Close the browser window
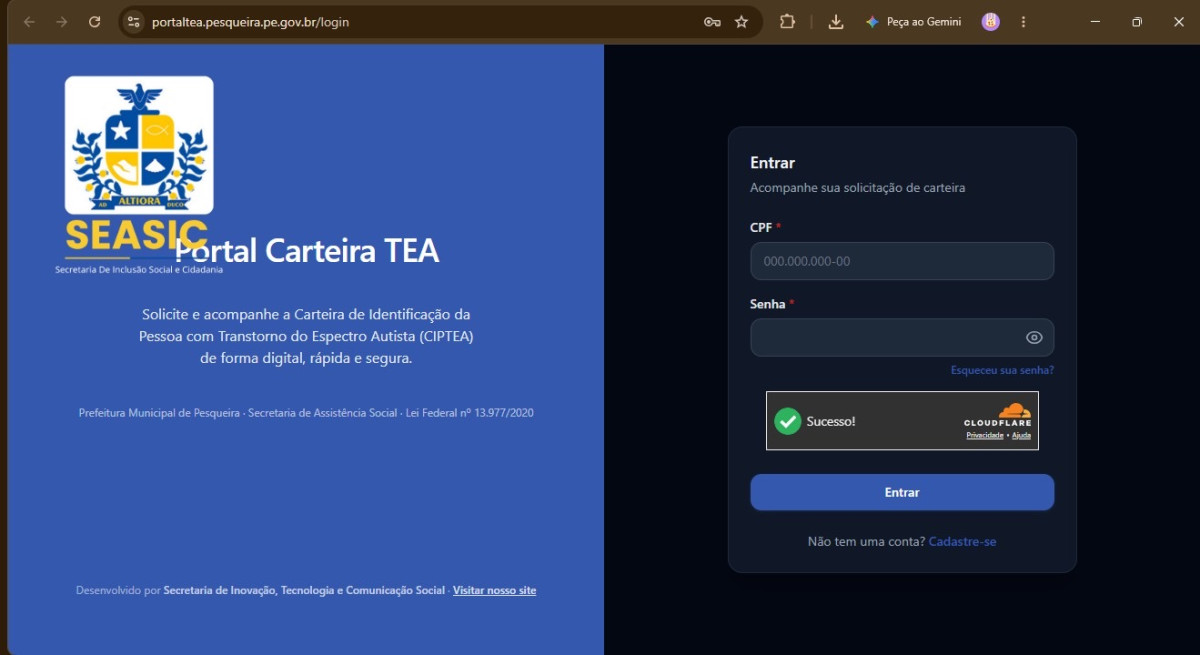The image size is (1200, 655). pyautogui.click(x=1178, y=21)
